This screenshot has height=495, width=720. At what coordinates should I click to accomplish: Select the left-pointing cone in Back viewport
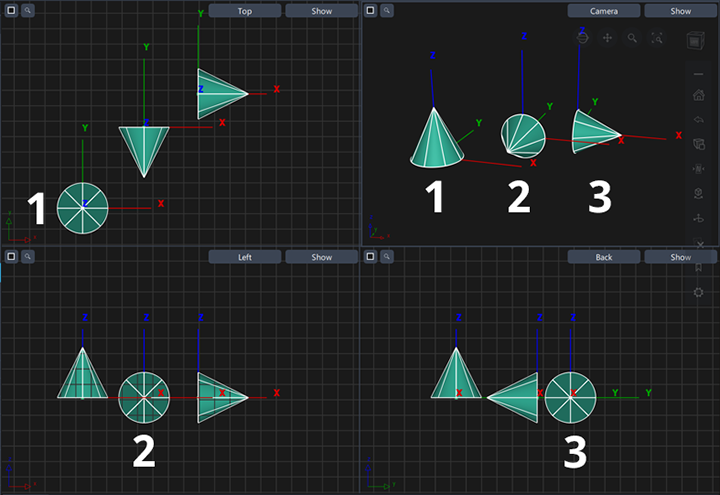pyautogui.click(x=517, y=398)
